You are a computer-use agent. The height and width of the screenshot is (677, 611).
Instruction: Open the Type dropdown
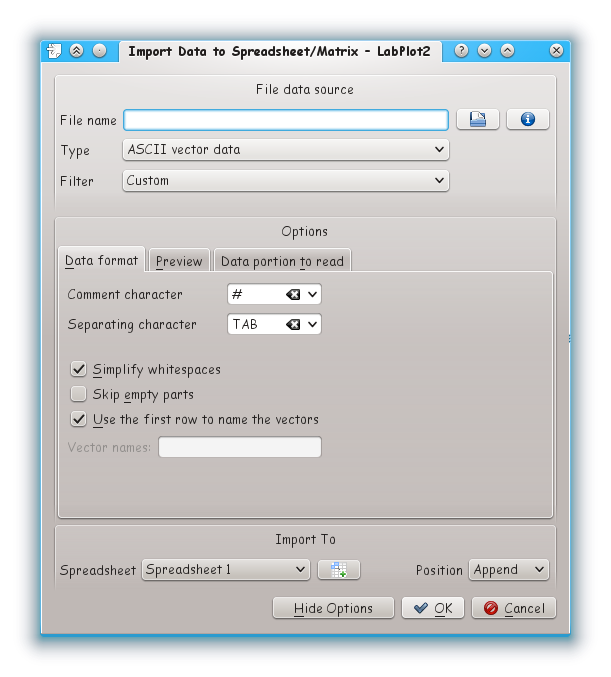(x=285, y=150)
